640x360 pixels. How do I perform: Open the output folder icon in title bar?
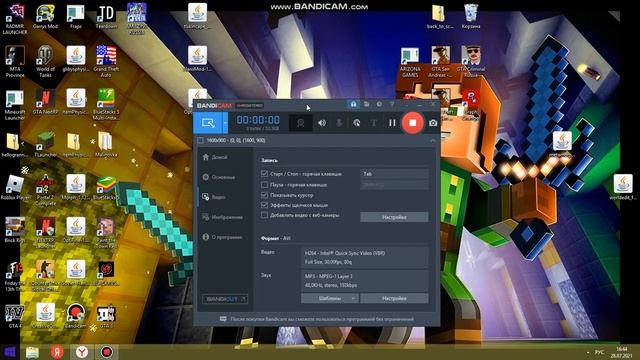367,104
